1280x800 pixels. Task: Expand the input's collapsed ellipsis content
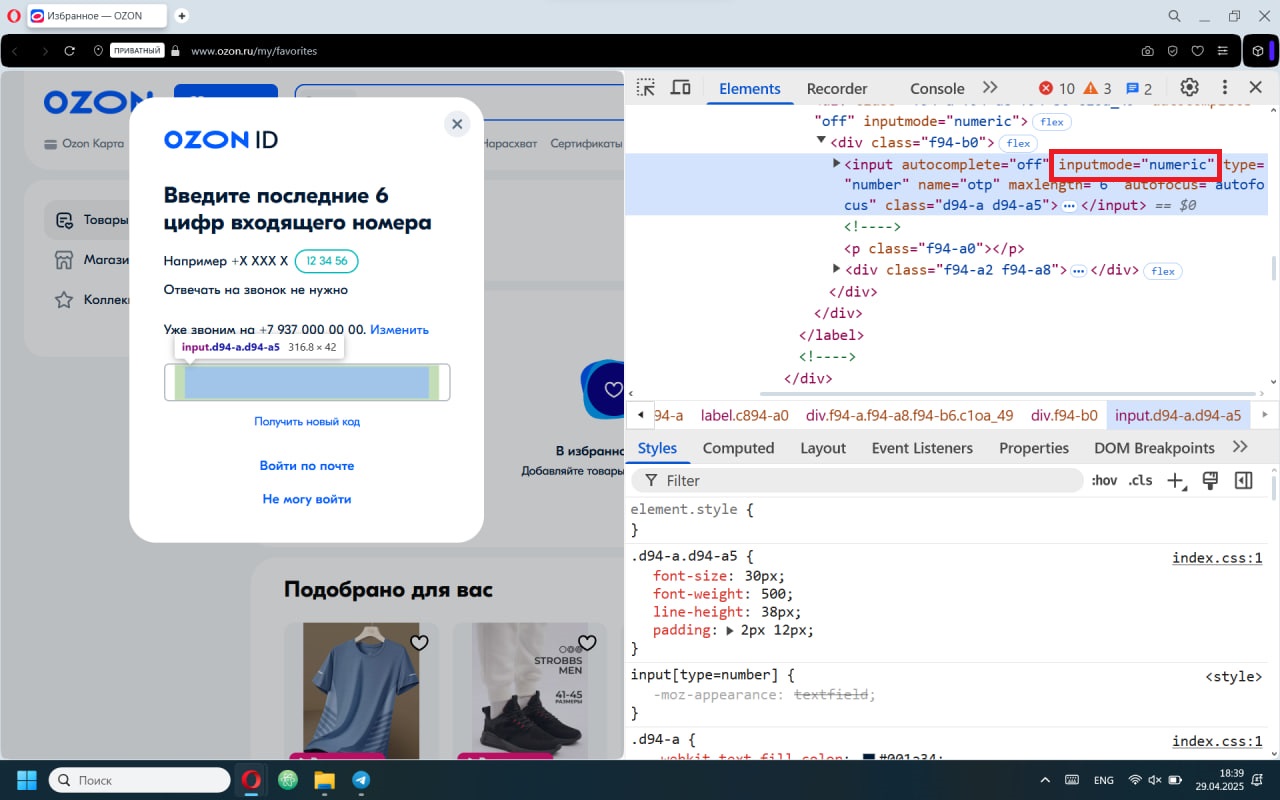tap(1069, 206)
